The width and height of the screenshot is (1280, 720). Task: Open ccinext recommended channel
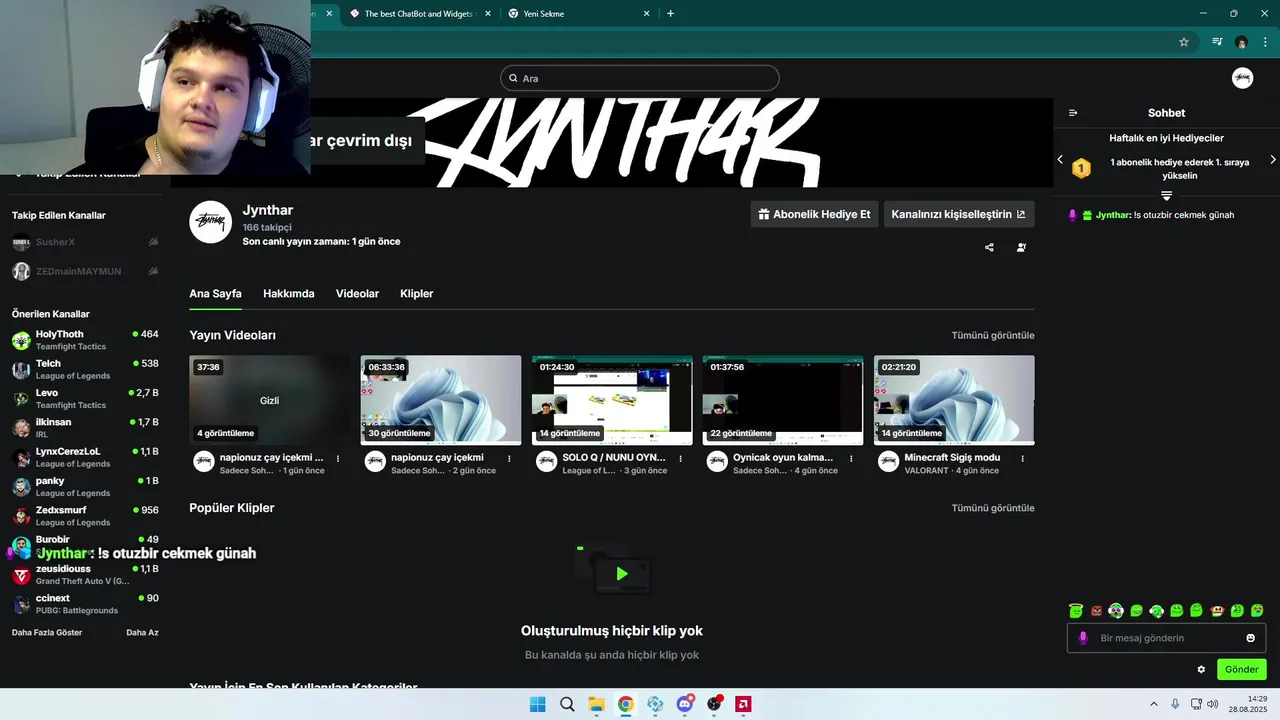pos(85,604)
